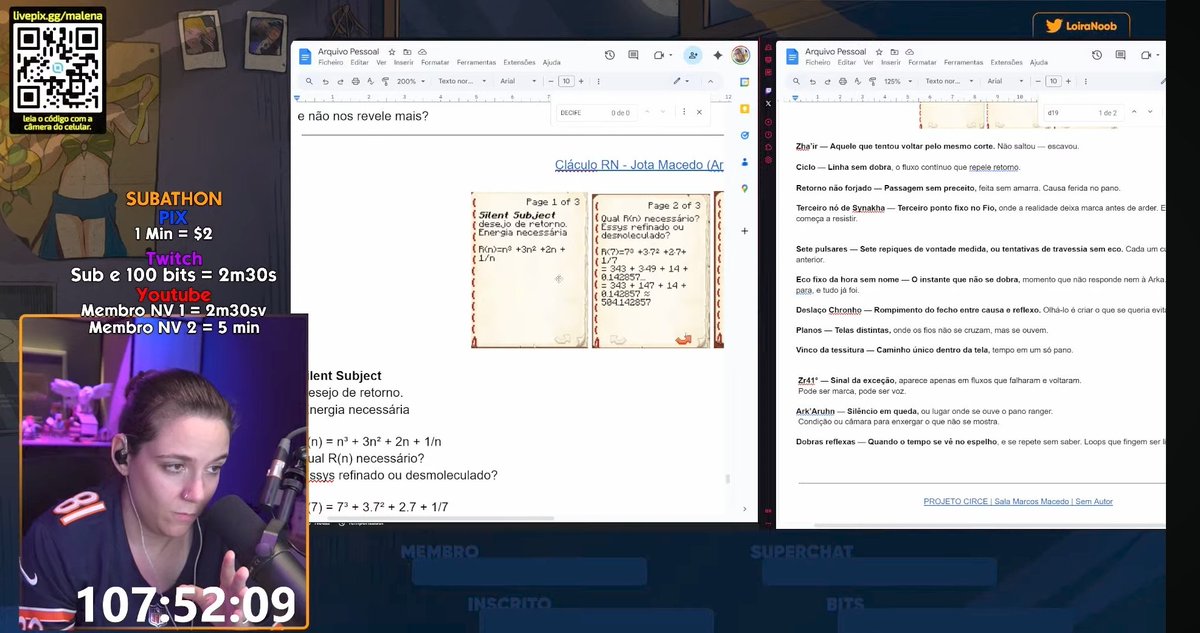Open the Cláculo RN - Jota Macedo link
This screenshot has height=633, width=1200.
(639, 165)
